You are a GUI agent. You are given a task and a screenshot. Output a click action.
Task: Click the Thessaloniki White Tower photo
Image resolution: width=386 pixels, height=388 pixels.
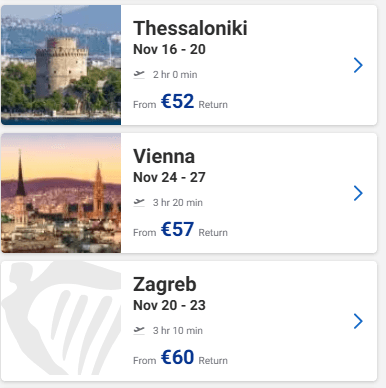click(x=61, y=65)
